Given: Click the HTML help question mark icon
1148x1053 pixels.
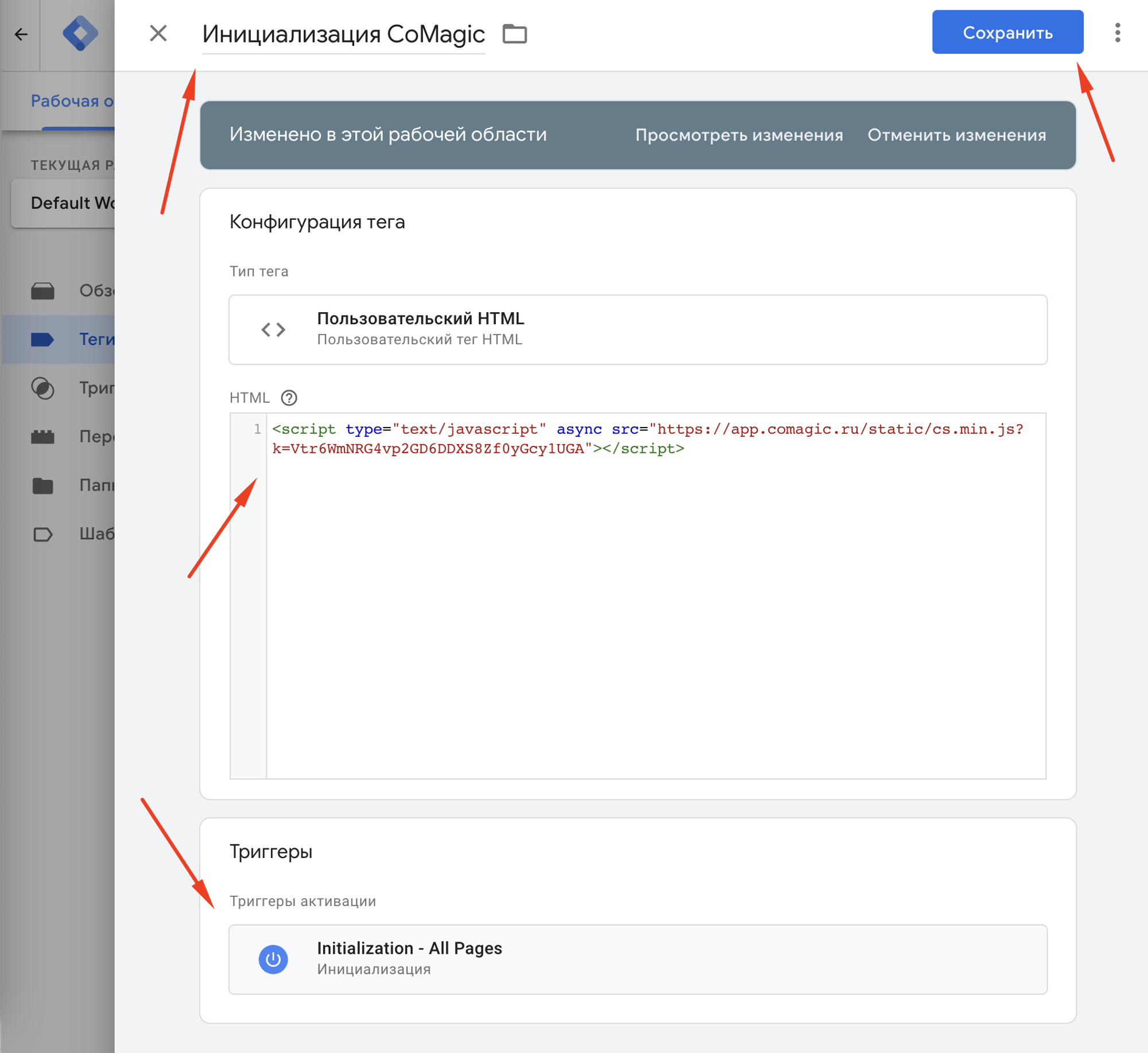Looking at the screenshot, I should tap(289, 398).
